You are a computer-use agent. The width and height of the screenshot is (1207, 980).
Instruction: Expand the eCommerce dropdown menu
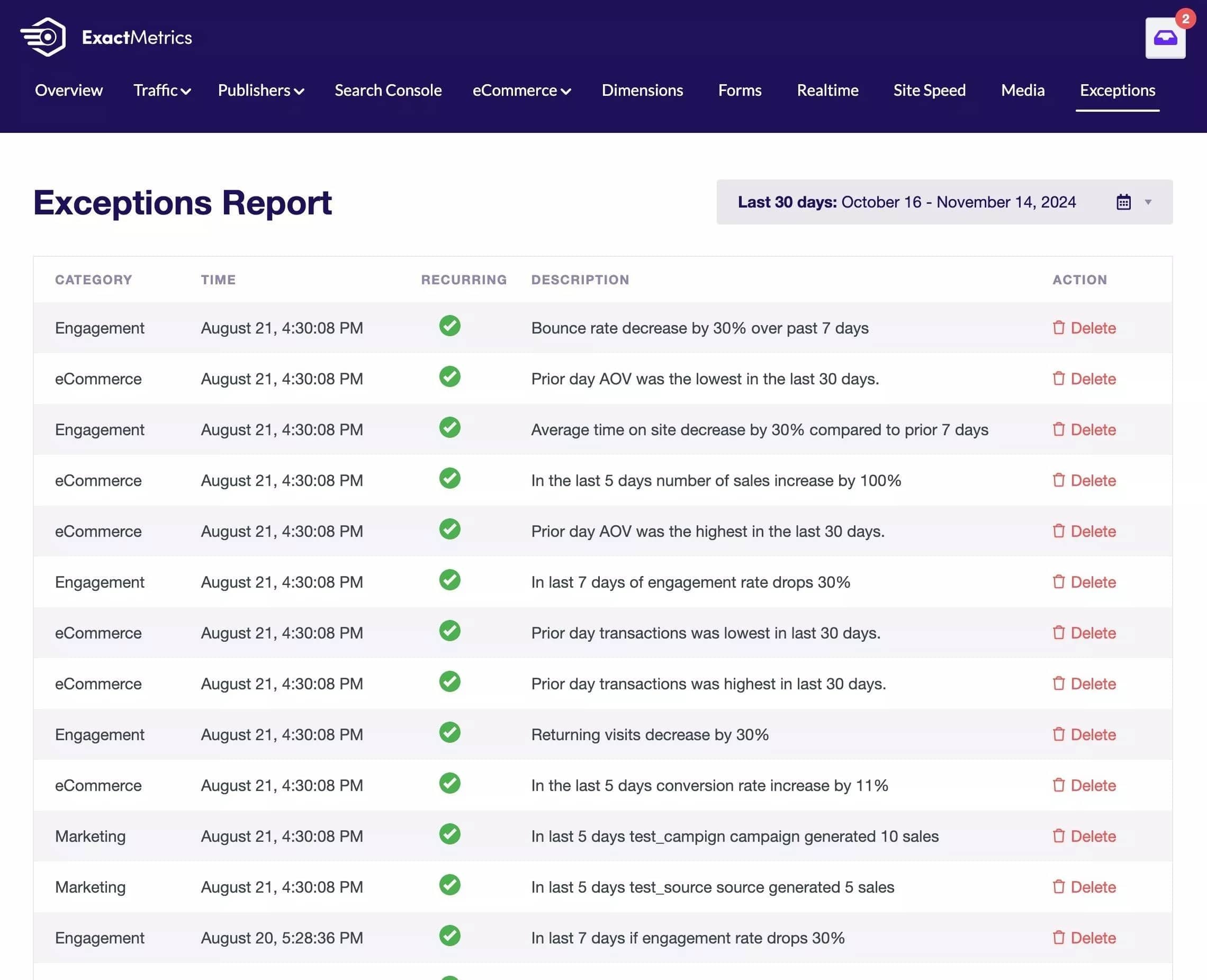521,91
